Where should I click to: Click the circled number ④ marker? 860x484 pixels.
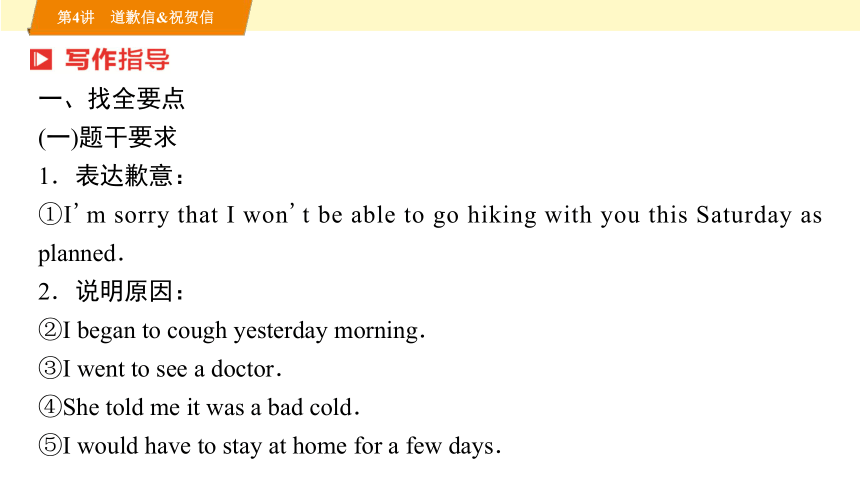tap(49, 407)
